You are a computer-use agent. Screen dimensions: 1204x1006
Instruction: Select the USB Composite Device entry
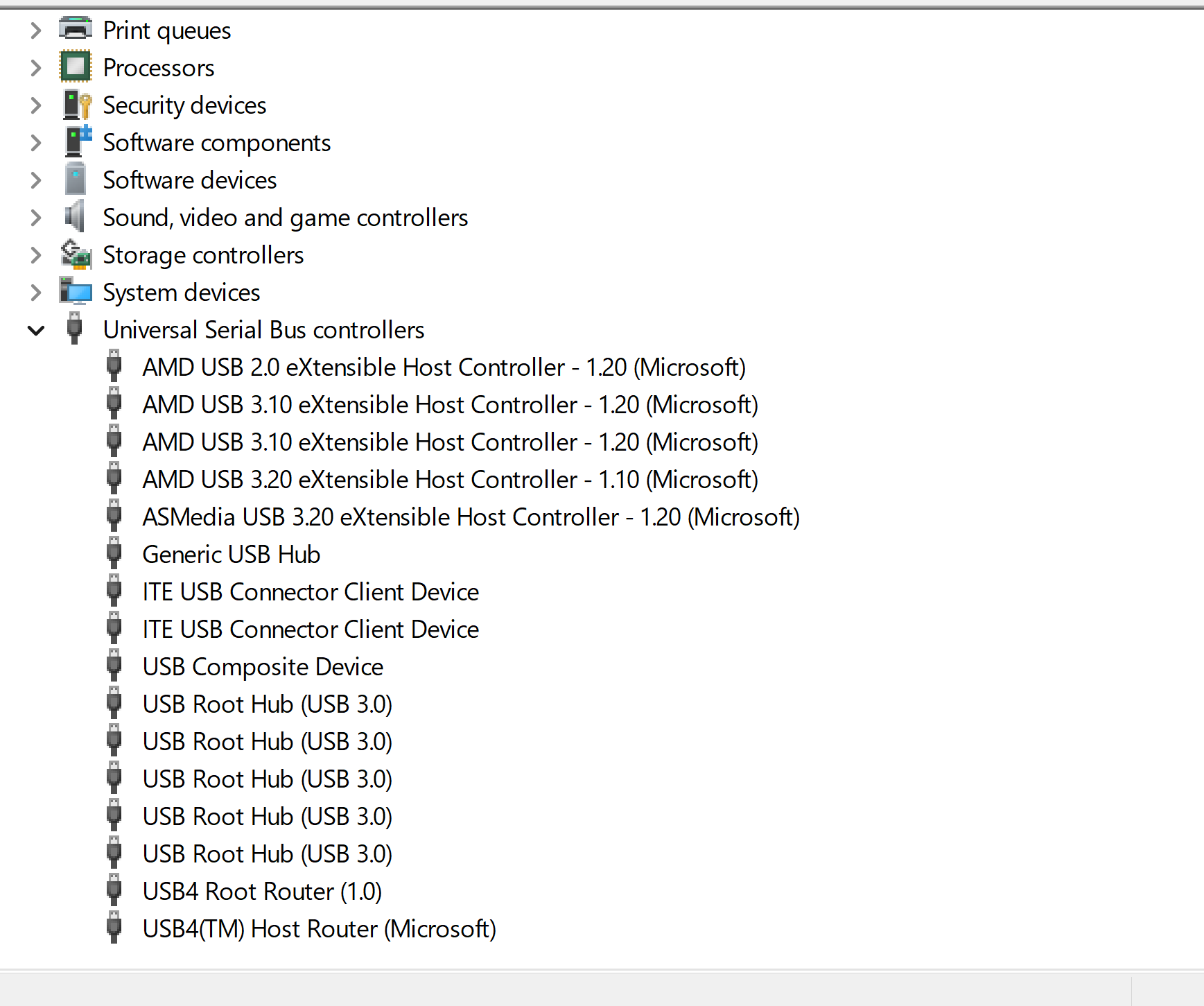[x=263, y=667]
